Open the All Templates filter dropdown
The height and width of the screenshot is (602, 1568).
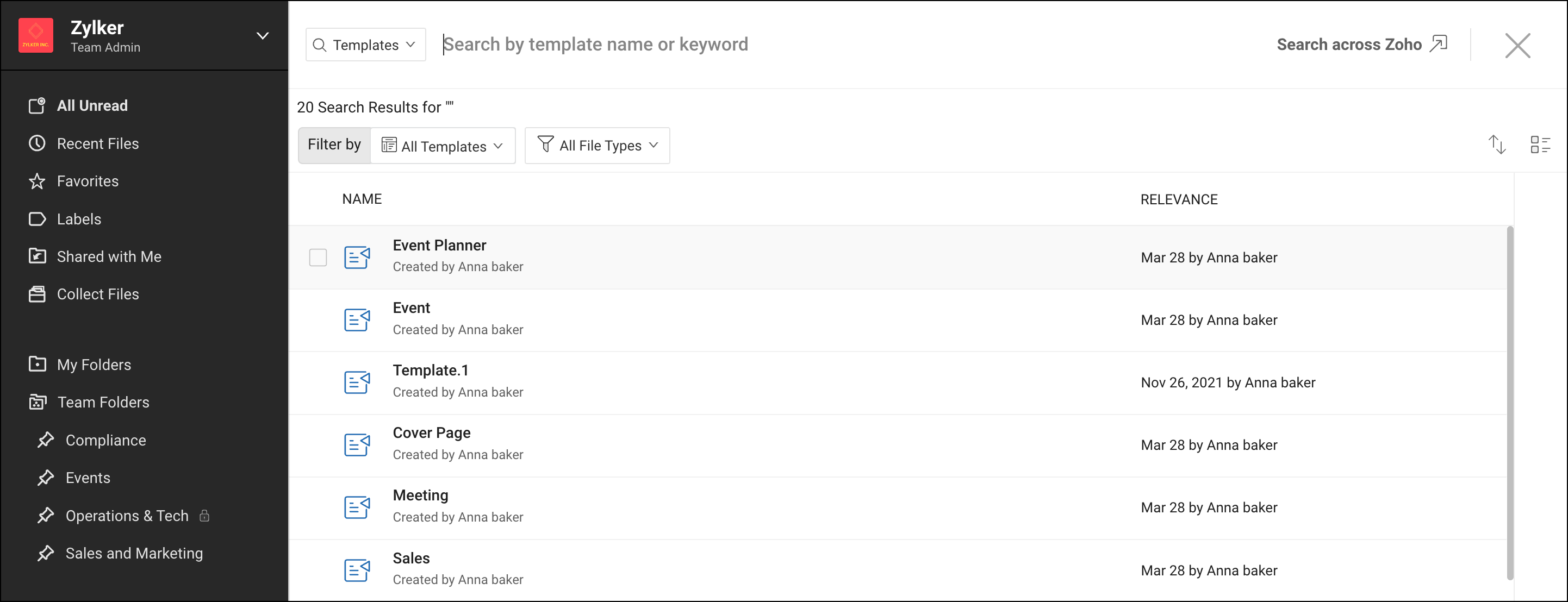(443, 146)
